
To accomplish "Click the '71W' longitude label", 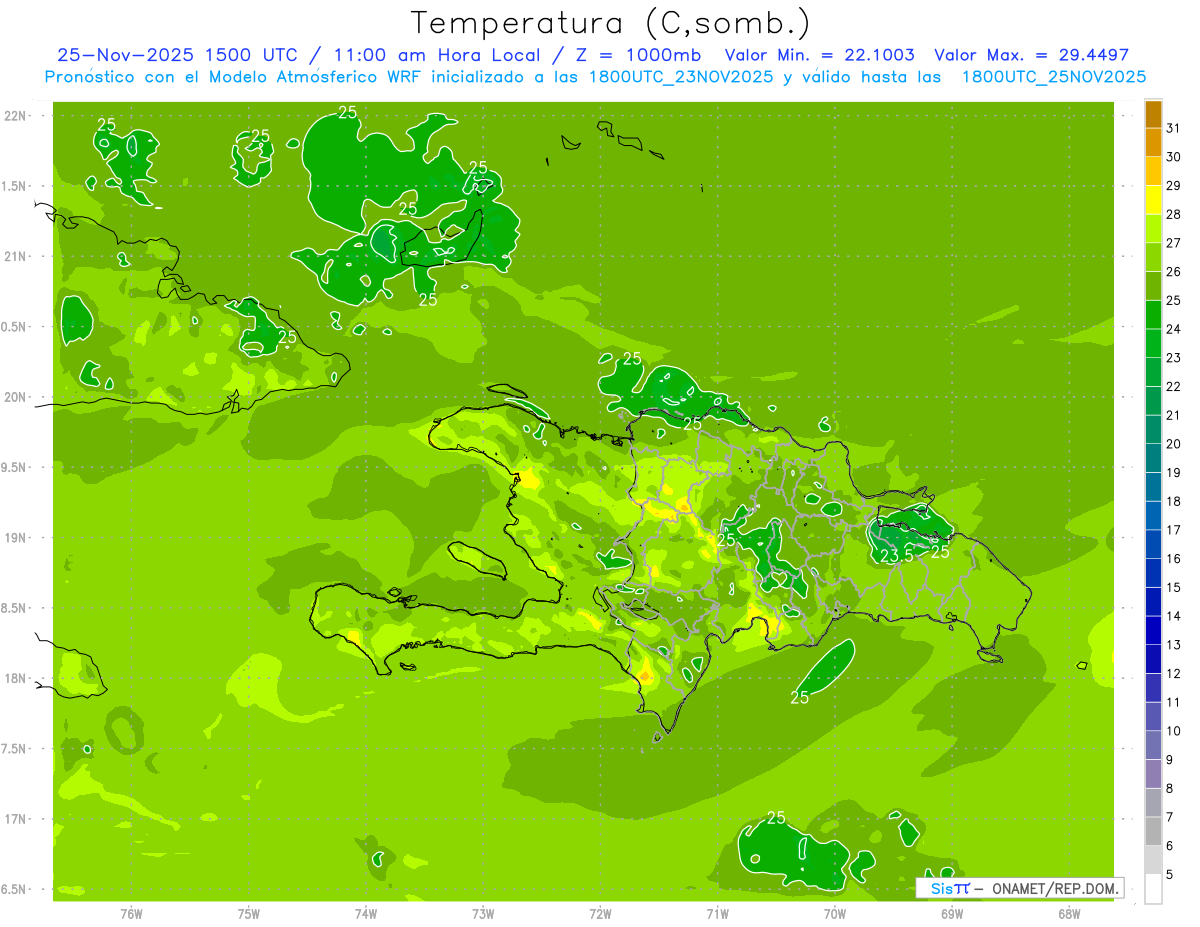I will click(x=717, y=914).
